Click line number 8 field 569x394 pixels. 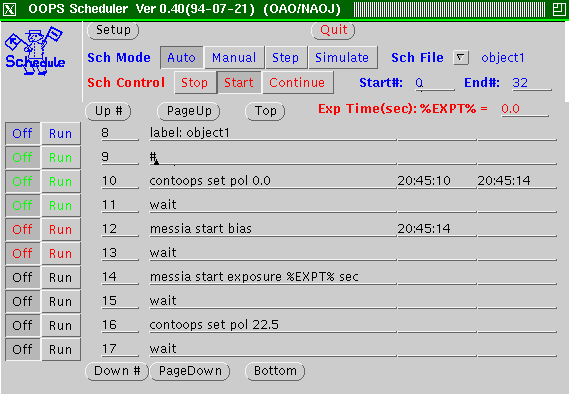pos(120,133)
